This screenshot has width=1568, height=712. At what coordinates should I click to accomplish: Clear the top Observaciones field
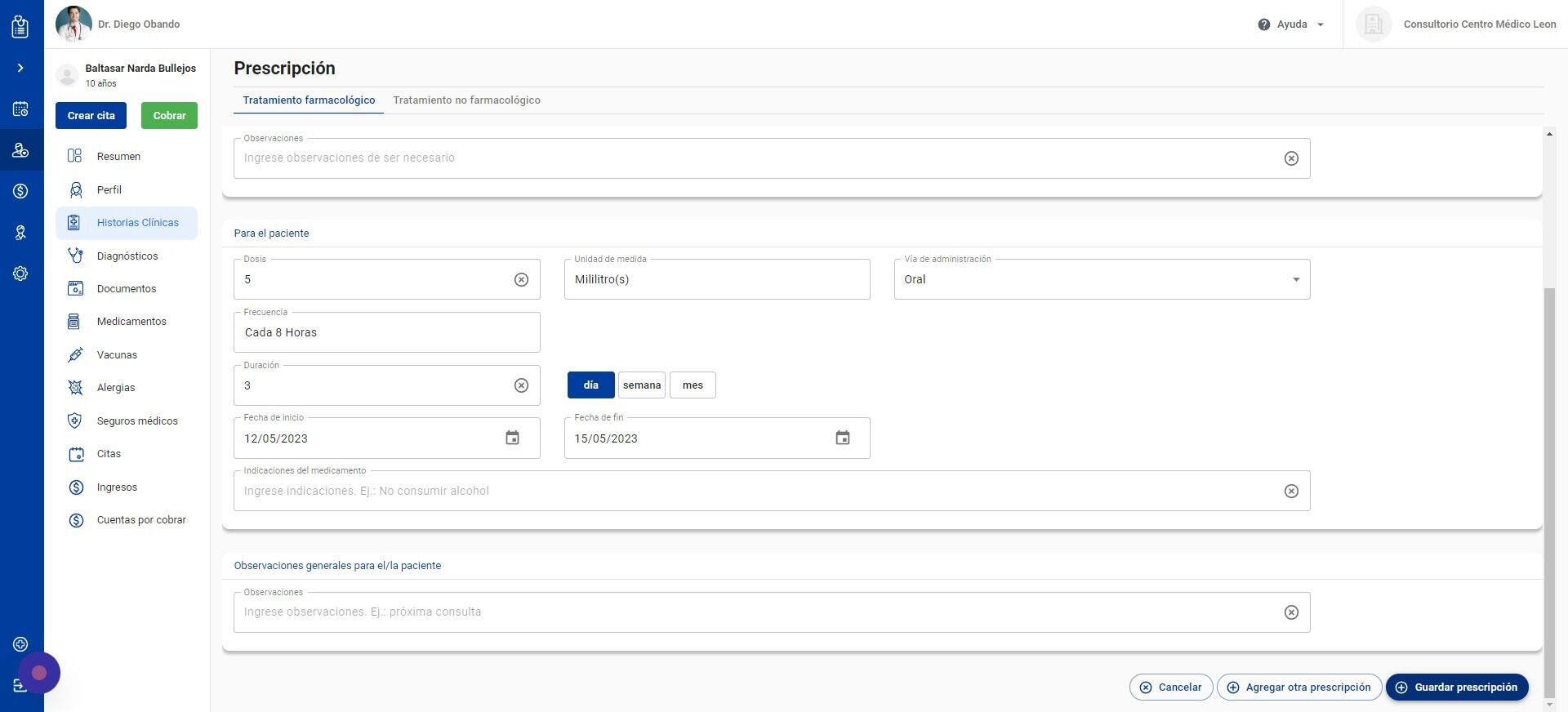pos(1291,158)
